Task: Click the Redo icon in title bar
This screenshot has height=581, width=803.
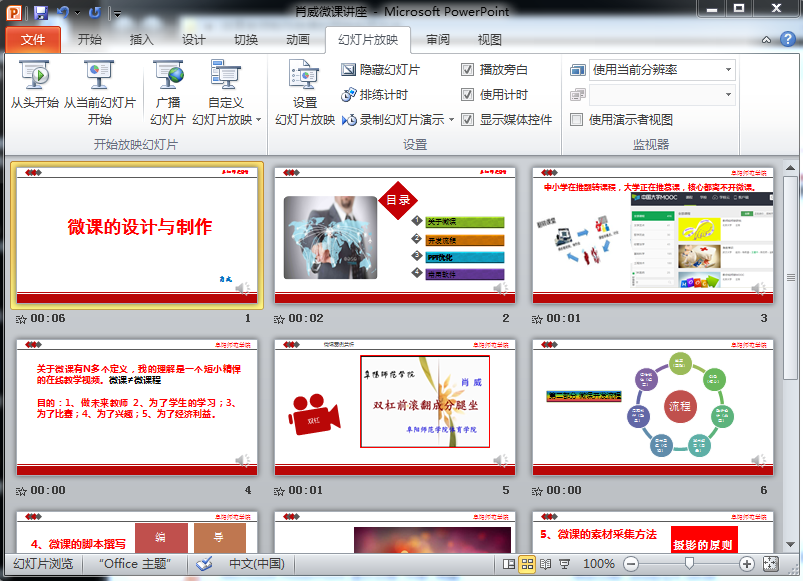Action: 95,12
